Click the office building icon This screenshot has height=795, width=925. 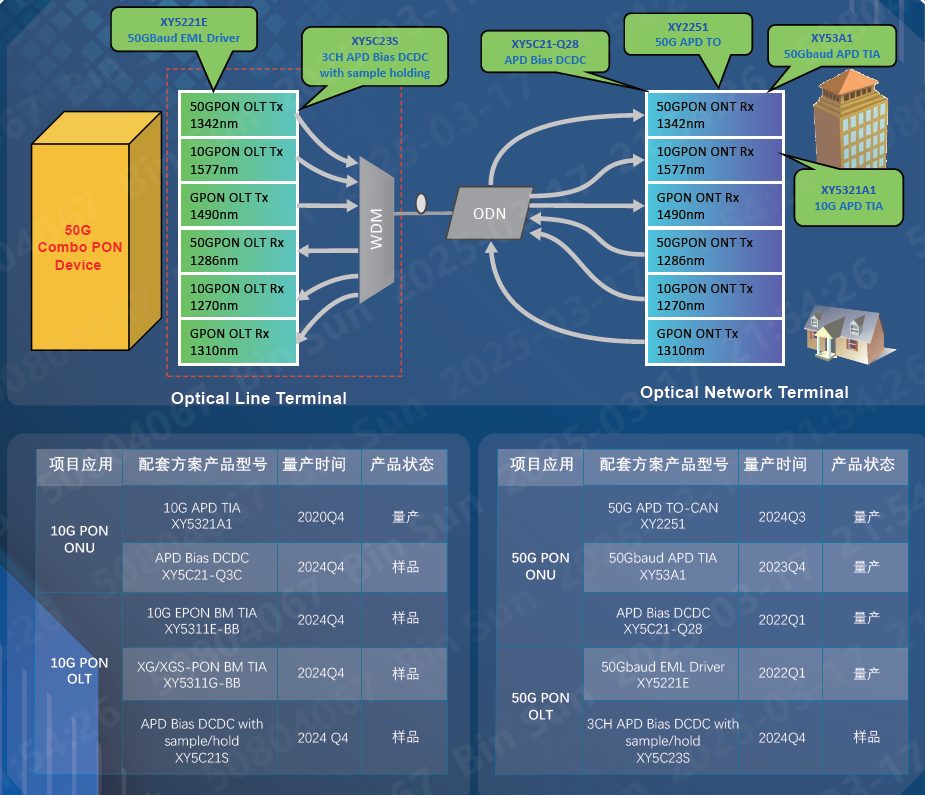[848, 117]
